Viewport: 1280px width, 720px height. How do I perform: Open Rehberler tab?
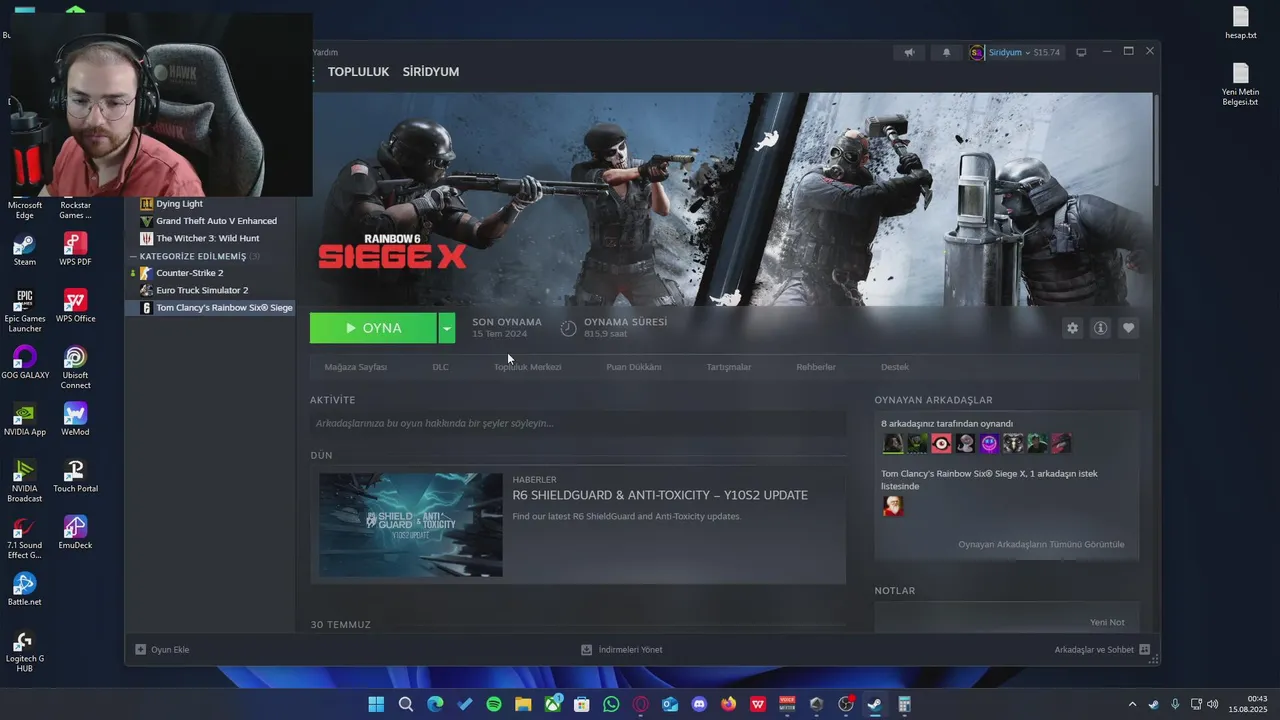pos(816,367)
